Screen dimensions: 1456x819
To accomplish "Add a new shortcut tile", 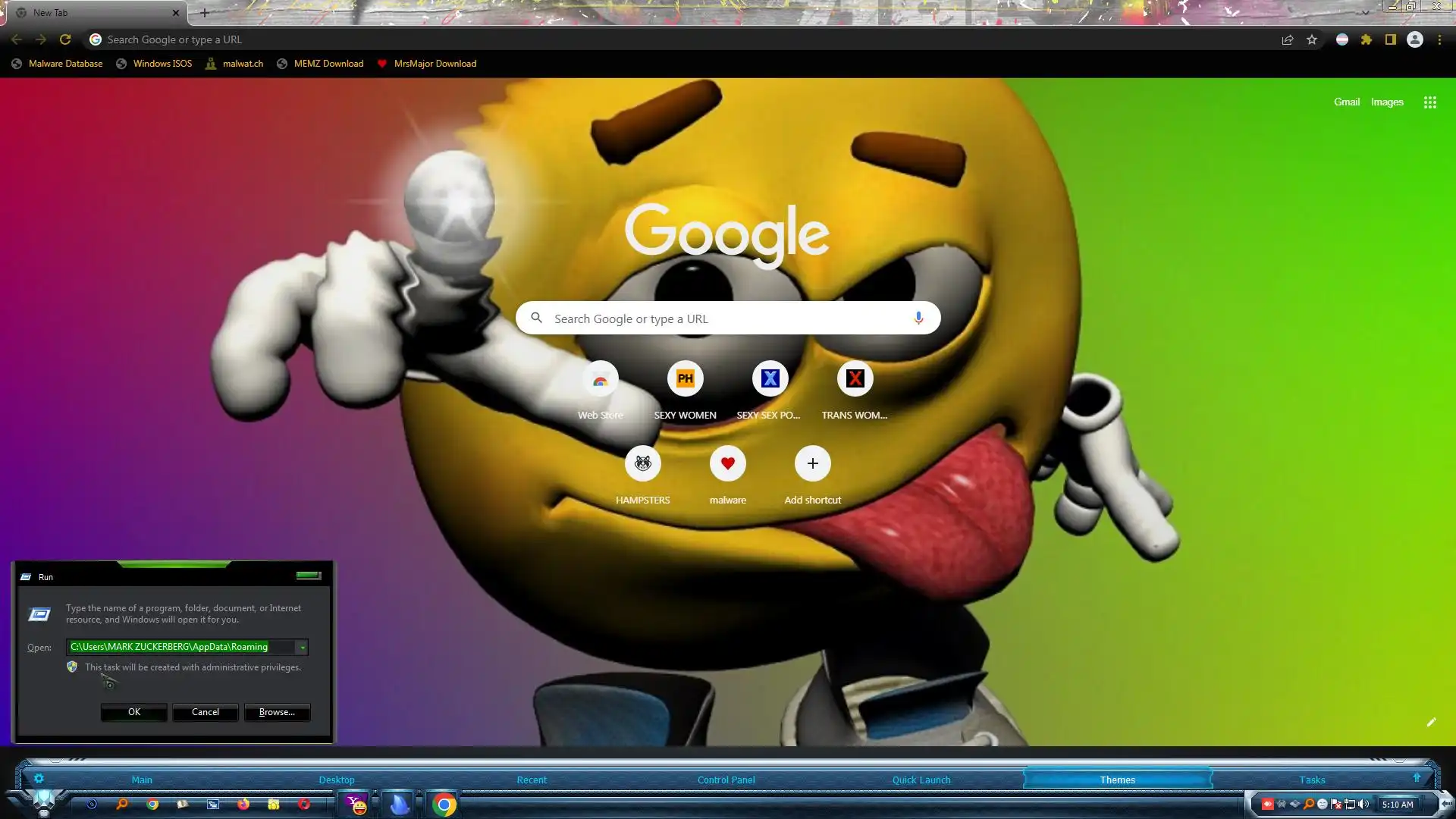I will [812, 463].
